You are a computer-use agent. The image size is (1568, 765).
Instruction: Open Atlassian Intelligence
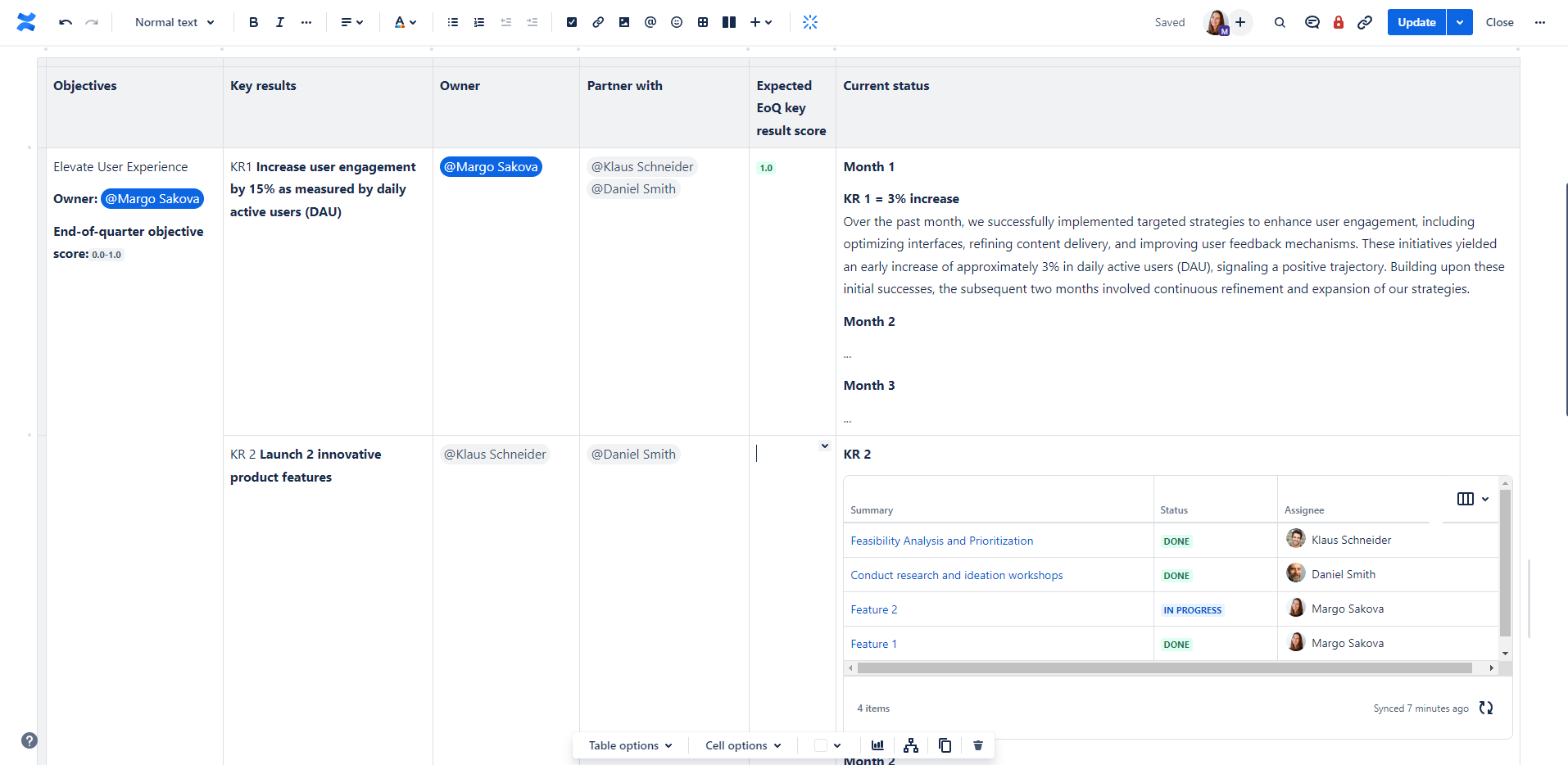pos(809,22)
